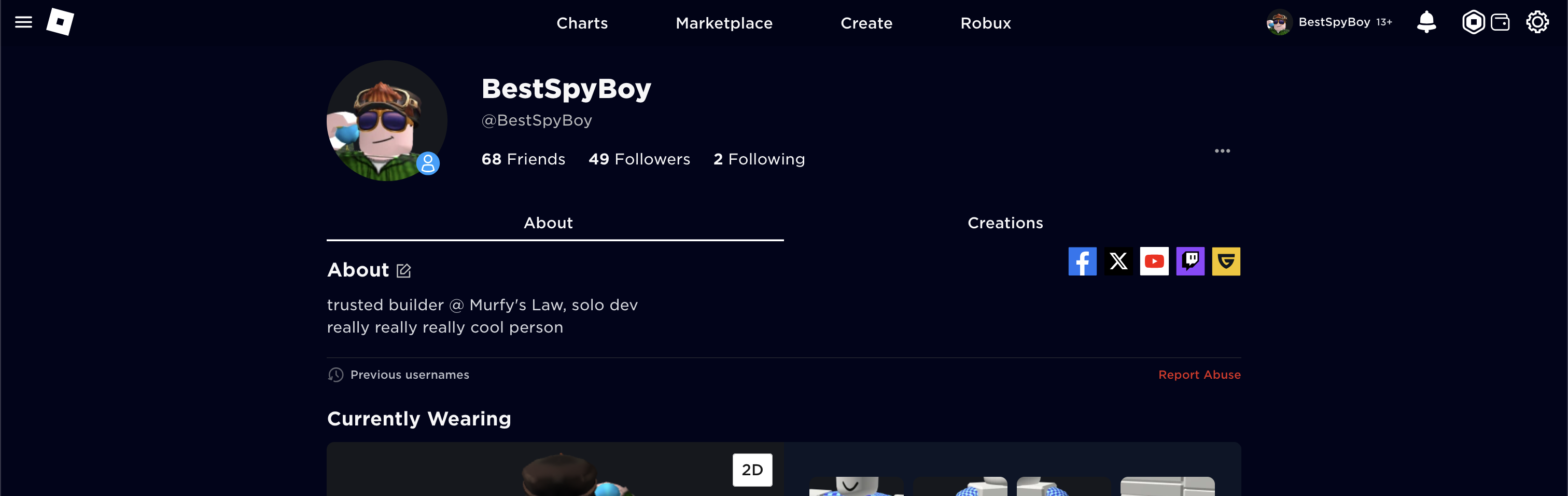Click the header avatar thumbnail
Viewport: 1568px width, 496px height.
tap(1279, 22)
